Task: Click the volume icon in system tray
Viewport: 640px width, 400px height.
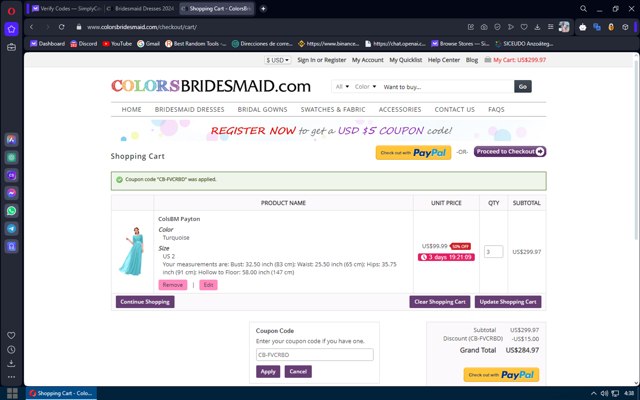Action: (x=604, y=393)
